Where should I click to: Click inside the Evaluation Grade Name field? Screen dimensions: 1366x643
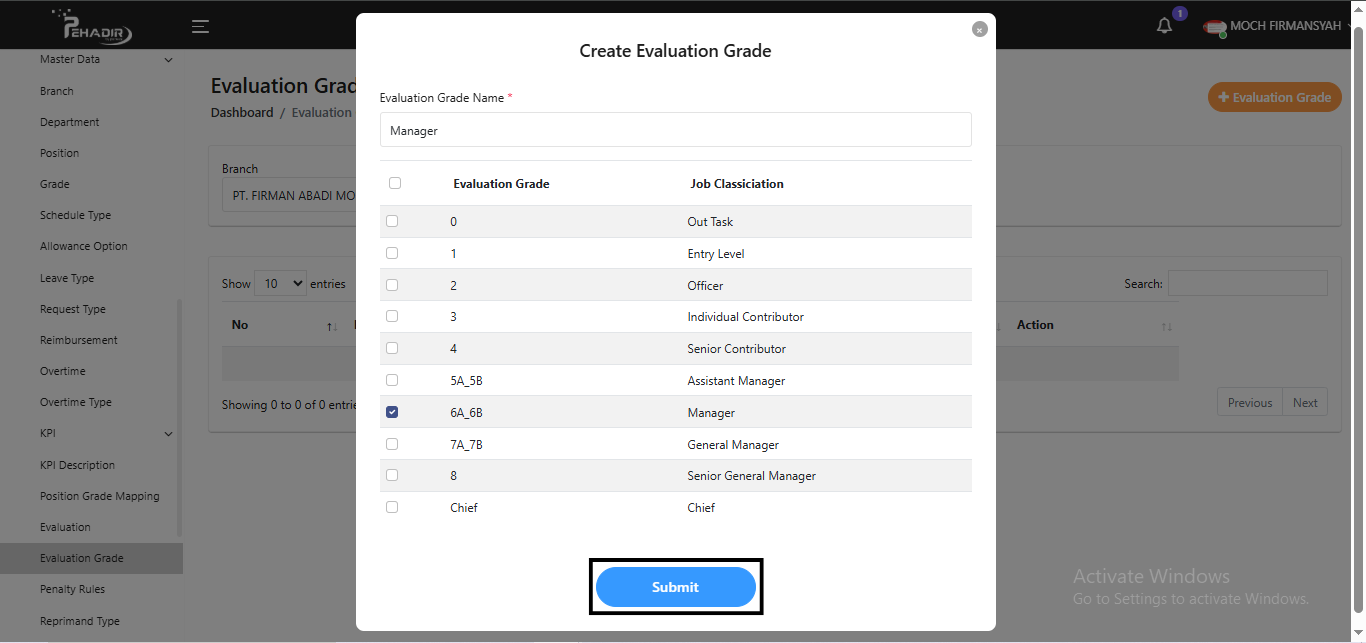click(x=675, y=129)
